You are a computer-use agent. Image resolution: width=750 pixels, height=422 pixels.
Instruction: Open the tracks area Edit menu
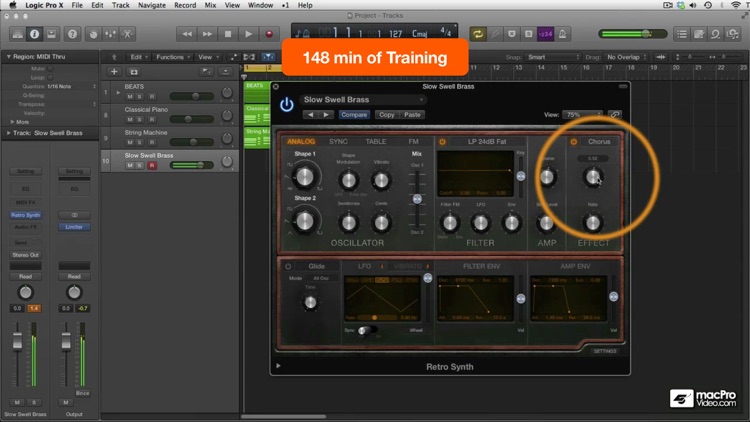(x=138, y=57)
